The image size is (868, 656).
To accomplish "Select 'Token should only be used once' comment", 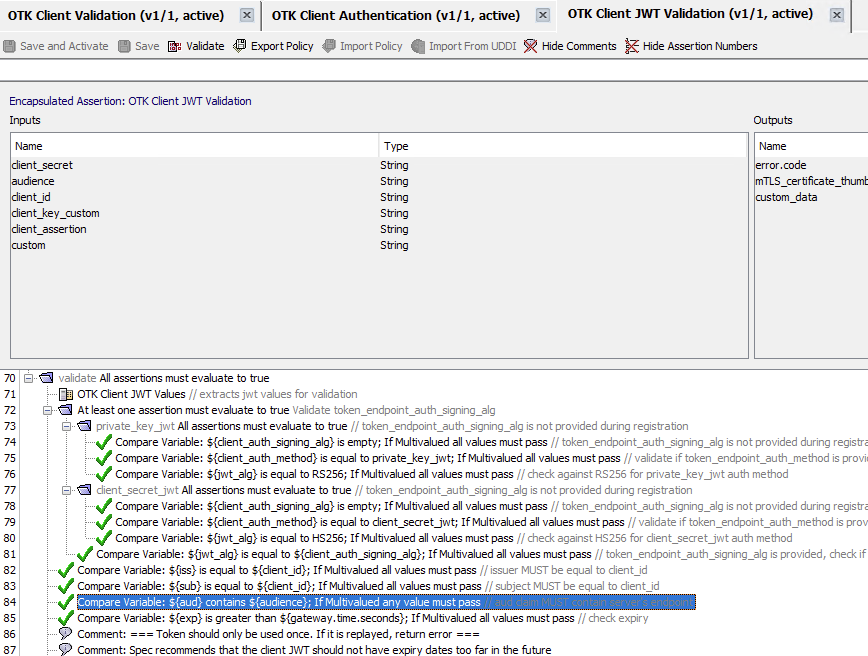I will pyautogui.click(x=278, y=634).
